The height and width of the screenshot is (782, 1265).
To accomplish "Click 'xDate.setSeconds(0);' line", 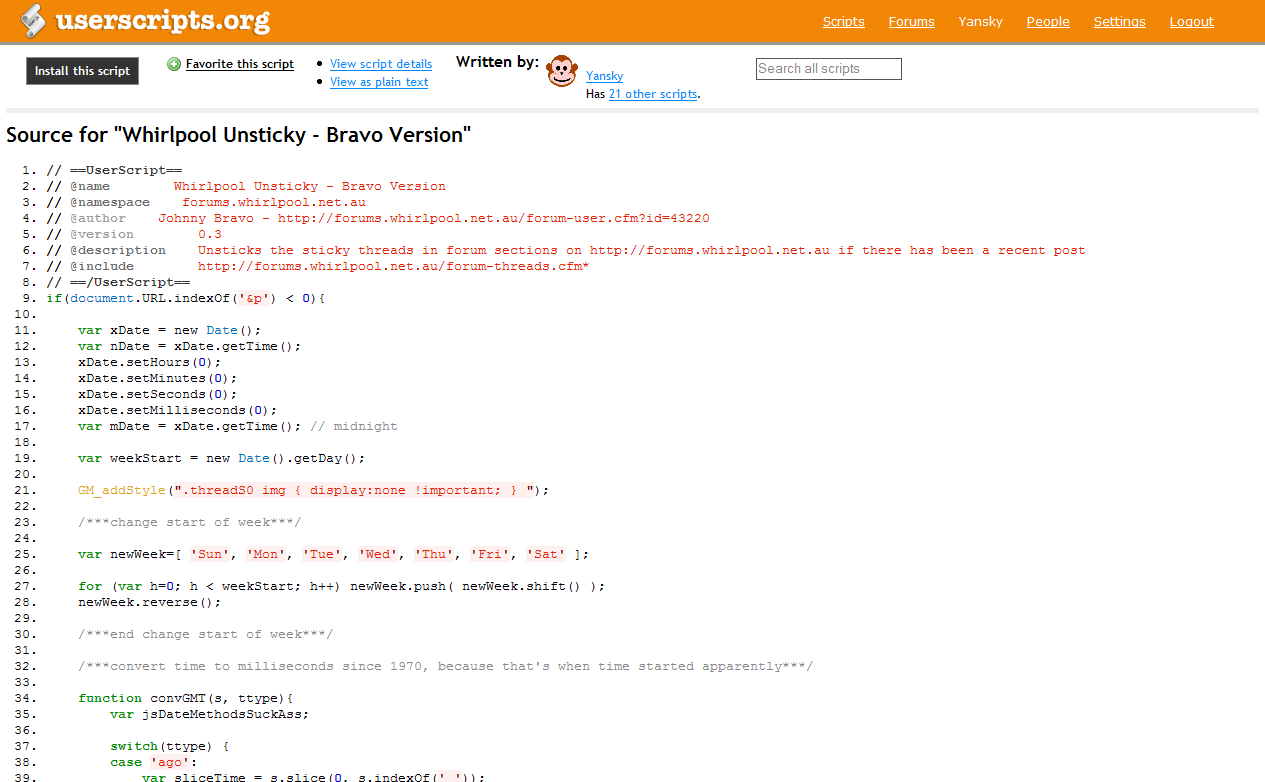I will [x=157, y=394].
